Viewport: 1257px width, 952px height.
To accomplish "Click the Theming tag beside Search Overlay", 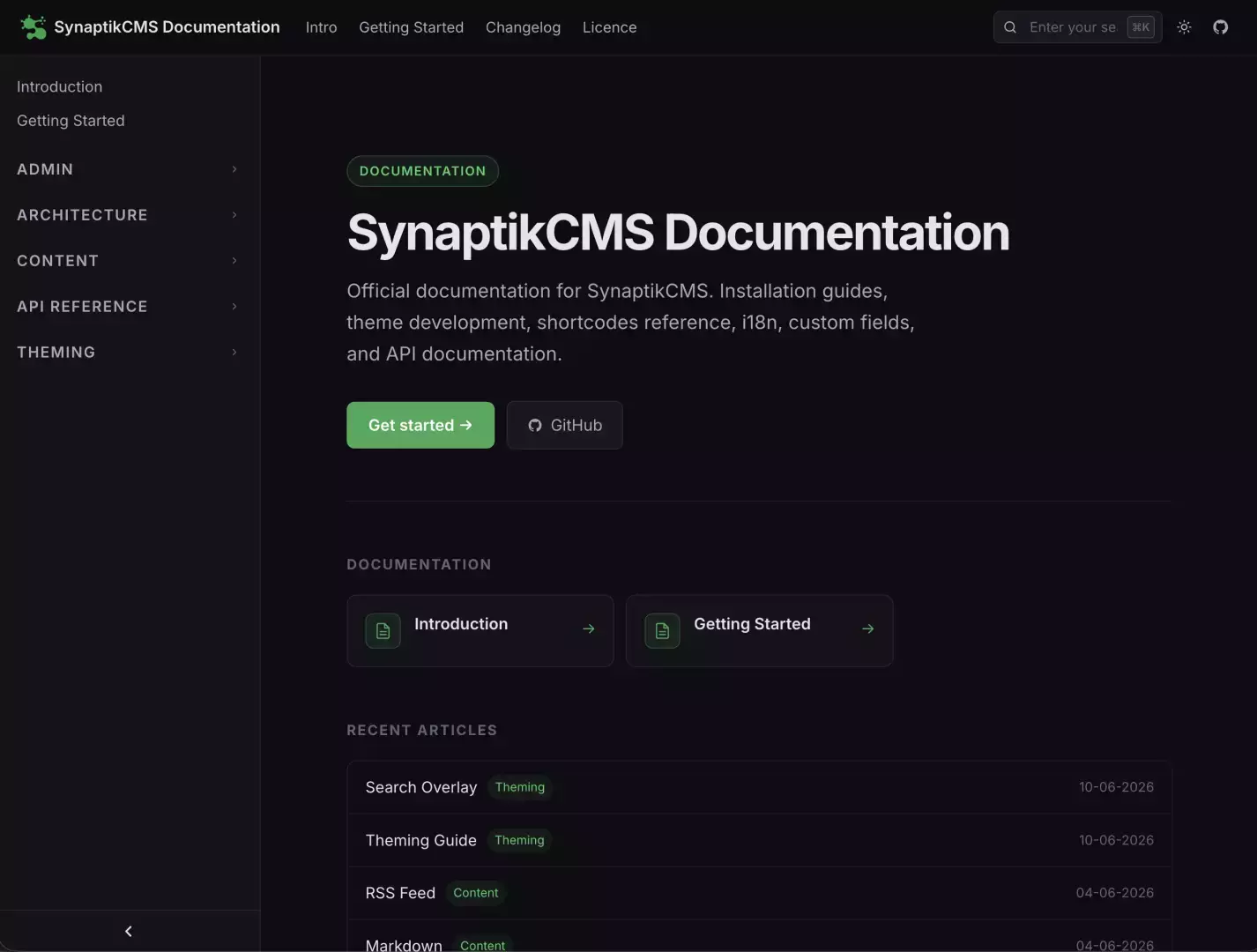I will [520, 787].
